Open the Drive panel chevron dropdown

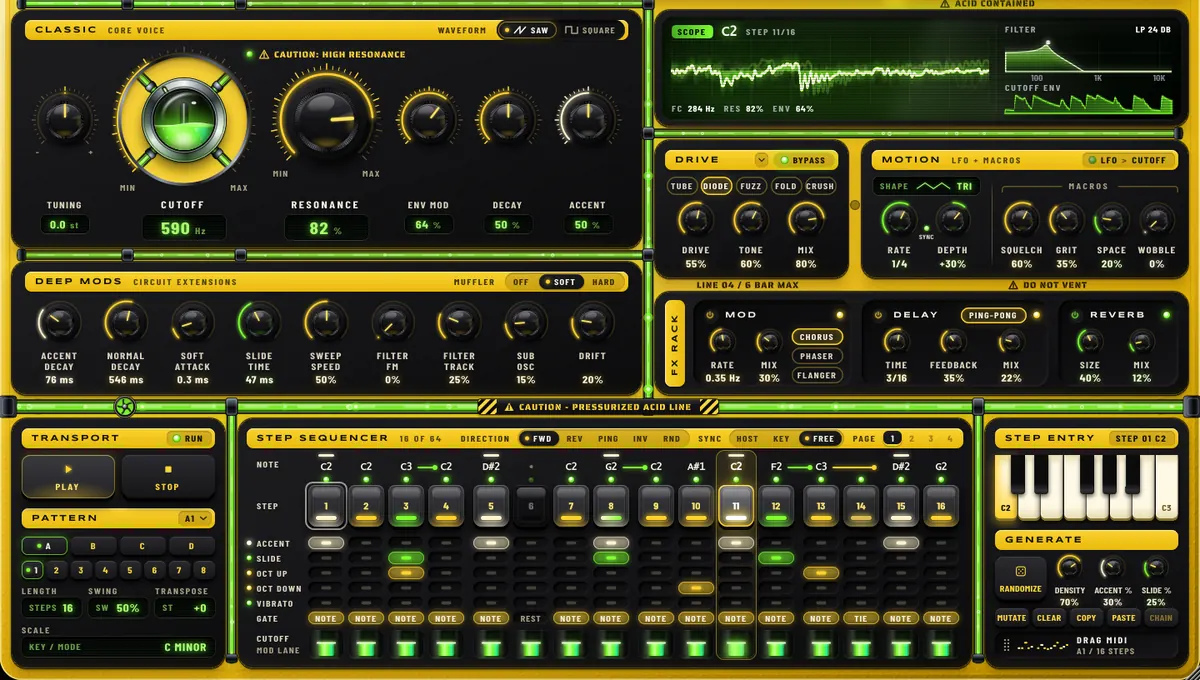coord(761,160)
